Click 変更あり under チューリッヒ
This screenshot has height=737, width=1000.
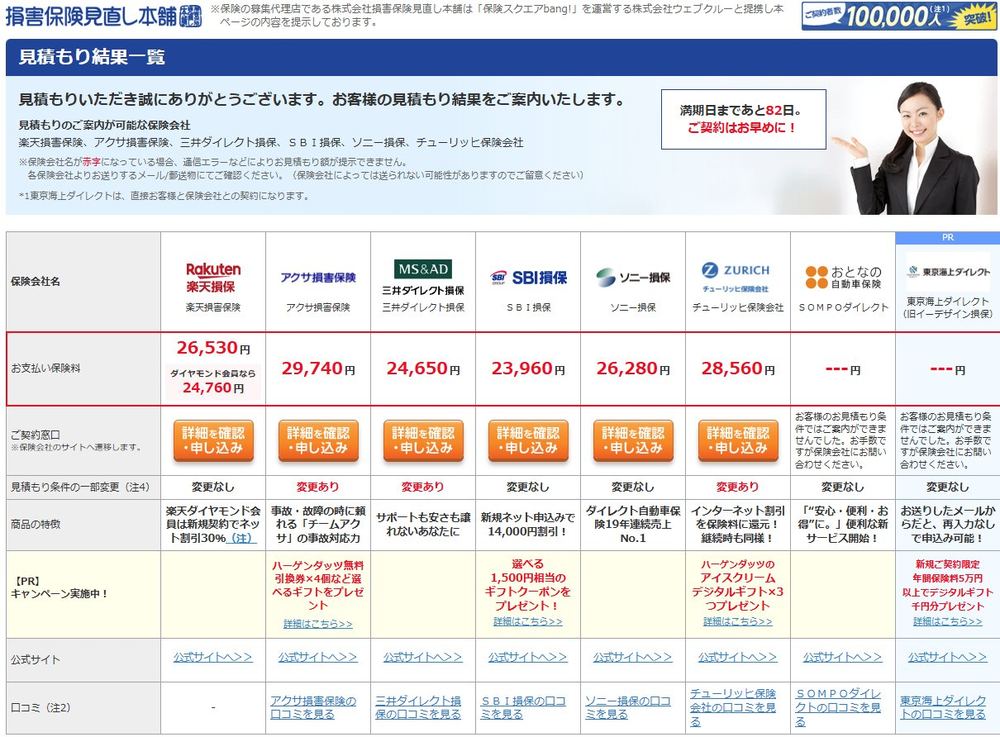(738, 487)
